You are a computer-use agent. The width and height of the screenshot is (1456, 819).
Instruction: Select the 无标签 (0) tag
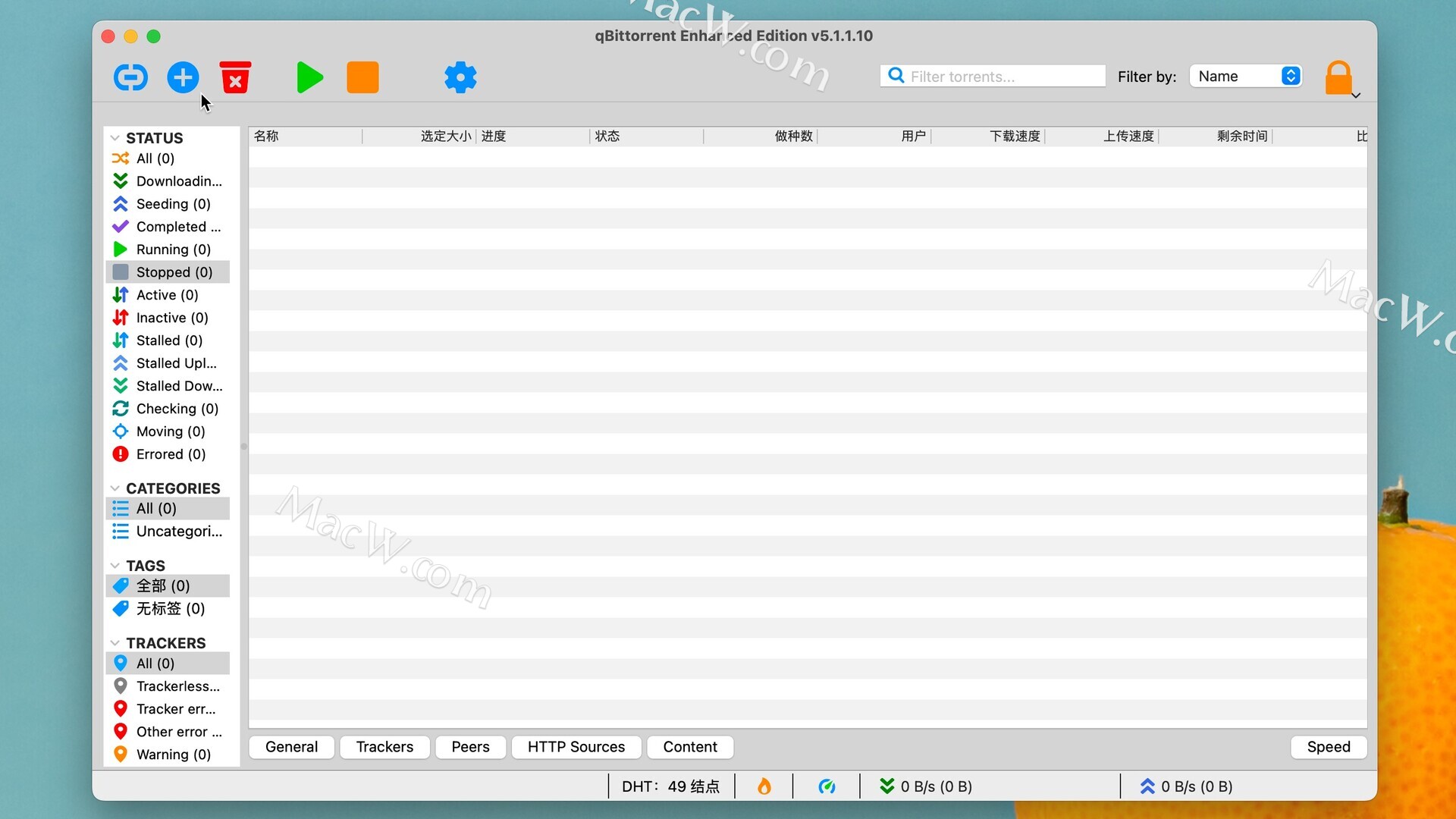(x=168, y=609)
